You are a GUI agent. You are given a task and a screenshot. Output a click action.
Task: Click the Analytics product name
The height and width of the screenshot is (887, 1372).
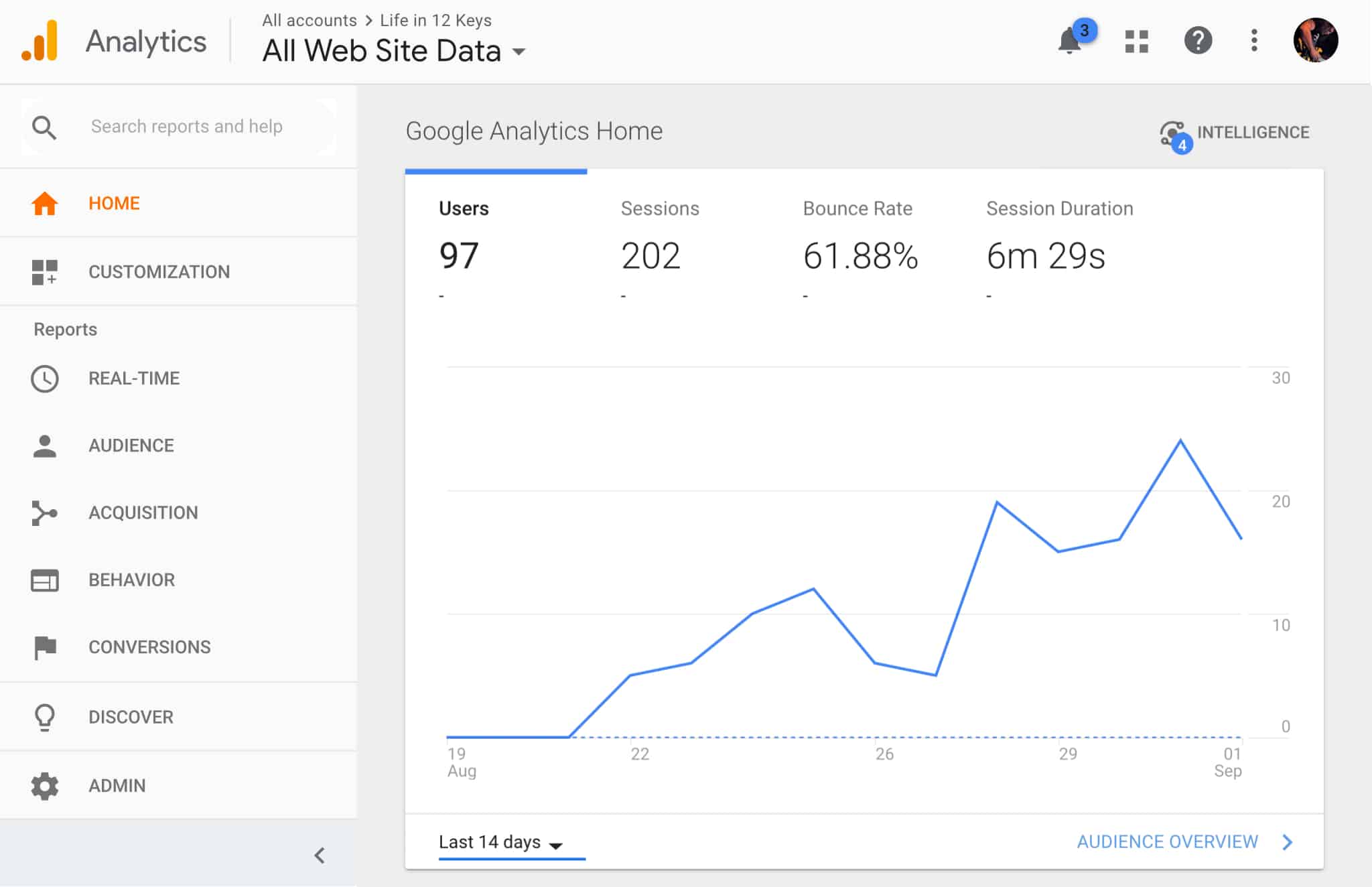(146, 42)
